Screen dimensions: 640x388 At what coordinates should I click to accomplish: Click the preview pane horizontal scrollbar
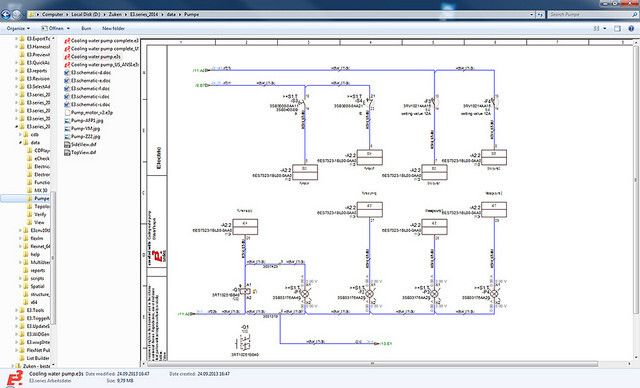tap(371, 364)
